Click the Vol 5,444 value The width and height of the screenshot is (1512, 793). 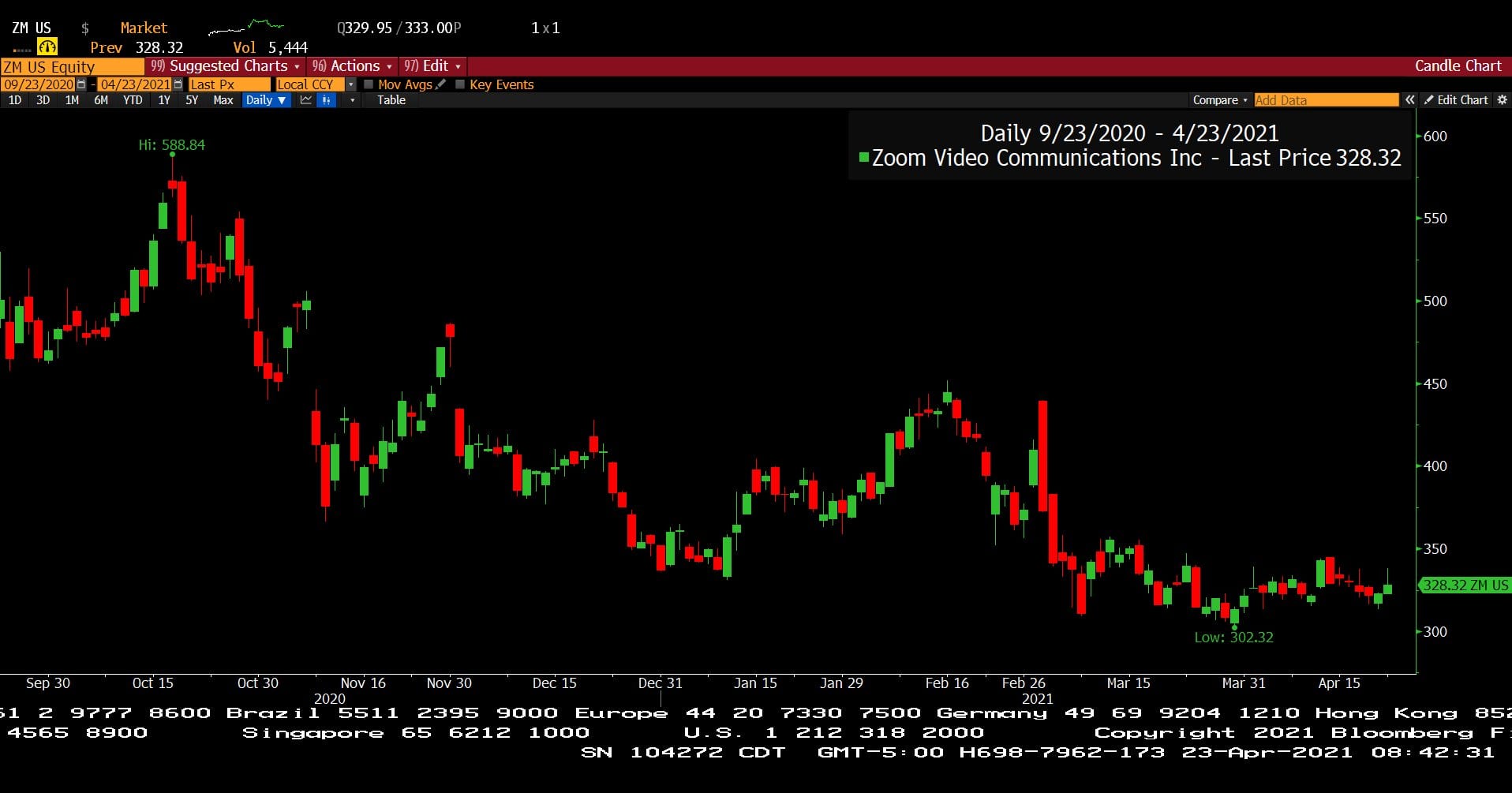pyautogui.click(x=270, y=47)
